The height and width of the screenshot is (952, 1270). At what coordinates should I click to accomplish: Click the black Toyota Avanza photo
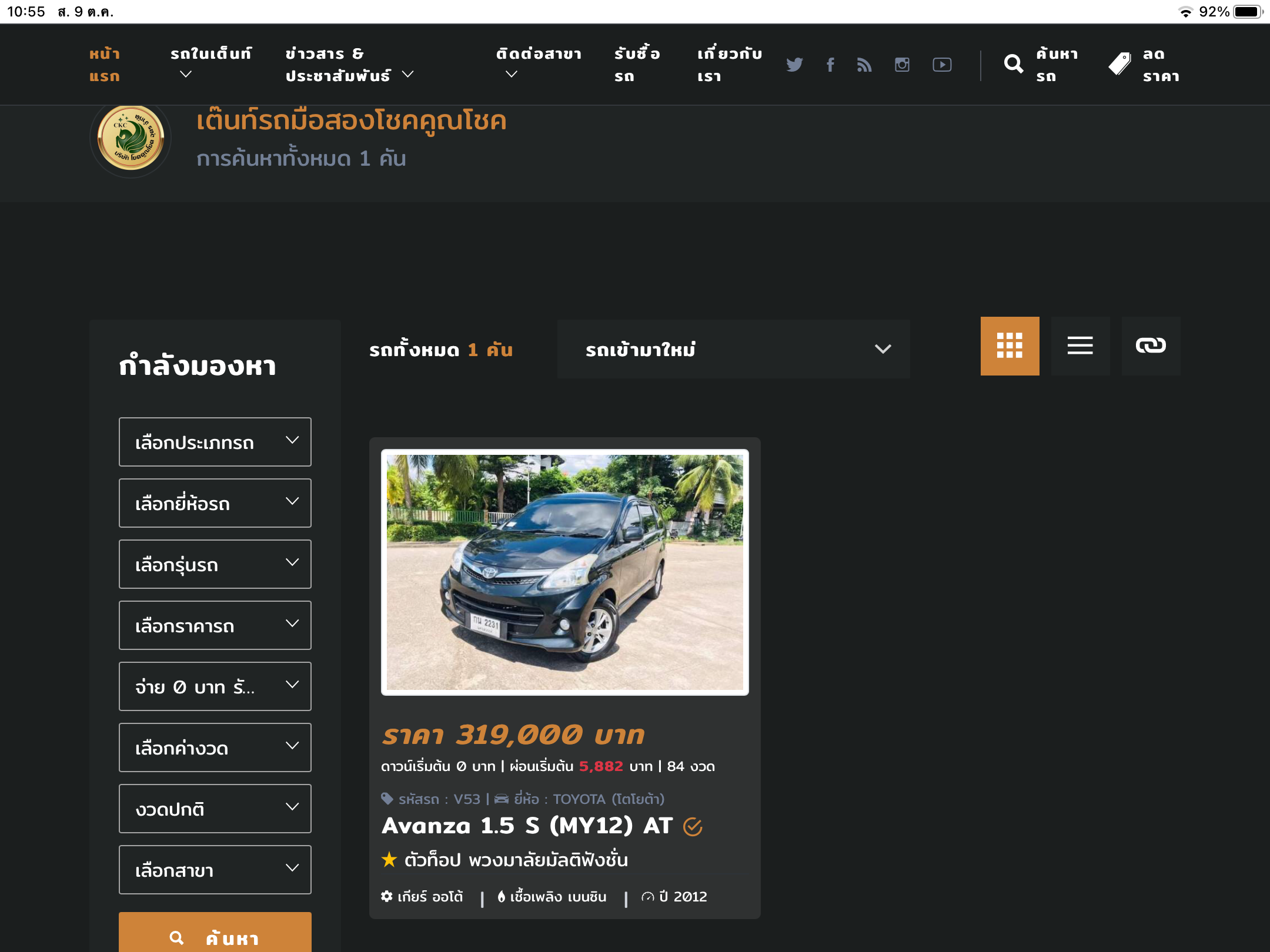point(564,572)
